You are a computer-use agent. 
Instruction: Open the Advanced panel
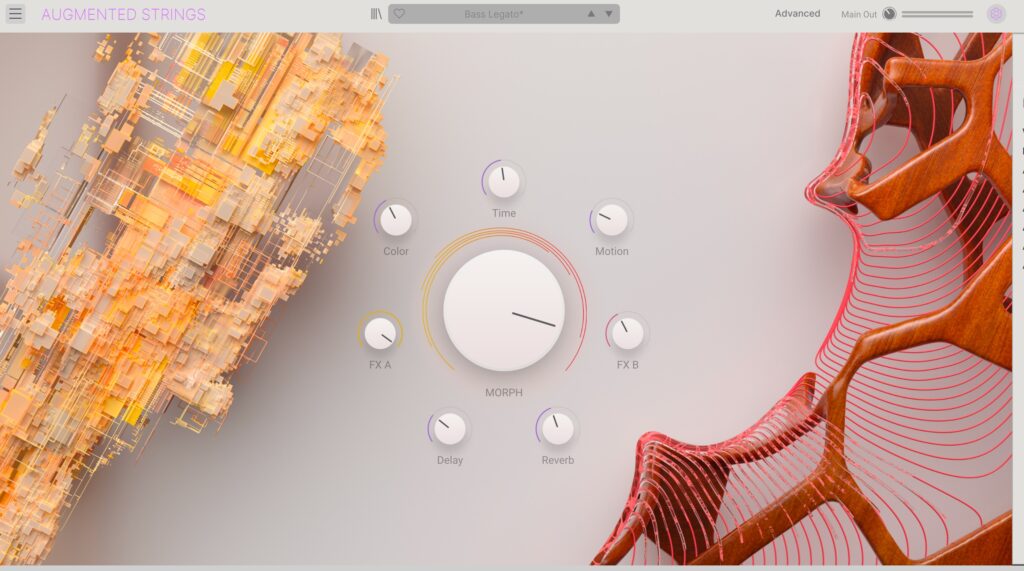coord(797,14)
